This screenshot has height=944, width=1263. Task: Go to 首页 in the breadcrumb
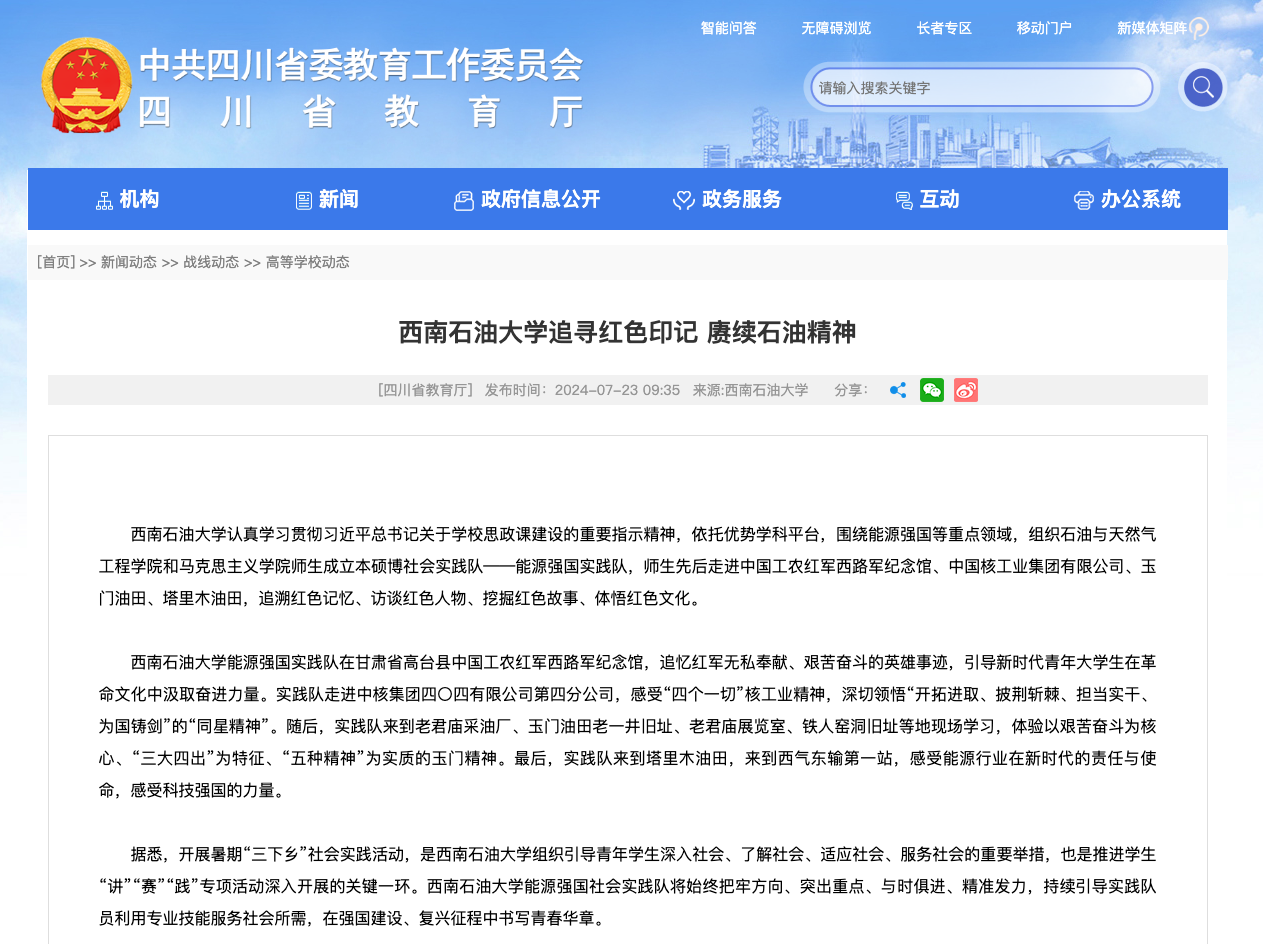point(56,262)
